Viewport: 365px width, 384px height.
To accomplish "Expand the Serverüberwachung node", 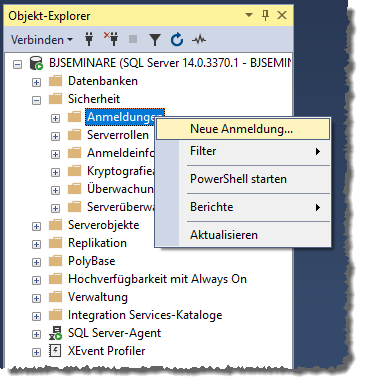I will click(55, 208).
